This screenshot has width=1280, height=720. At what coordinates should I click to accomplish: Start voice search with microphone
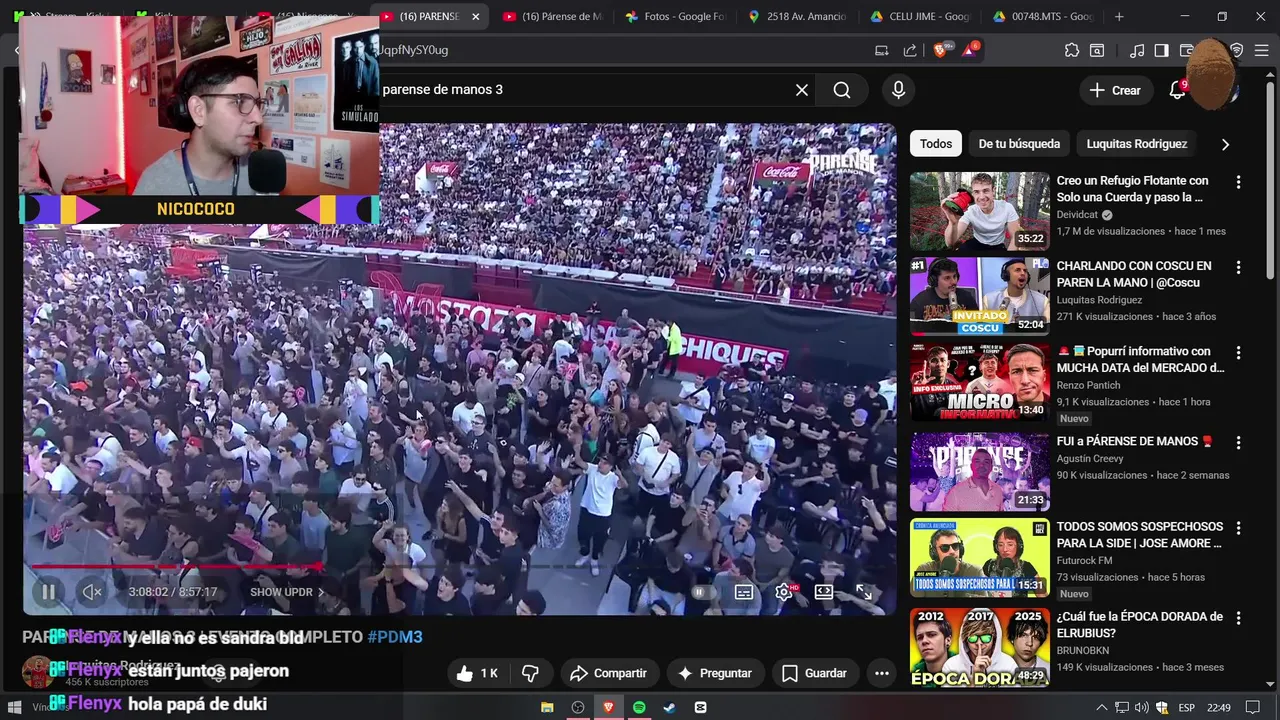pyautogui.click(x=898, y=90)
